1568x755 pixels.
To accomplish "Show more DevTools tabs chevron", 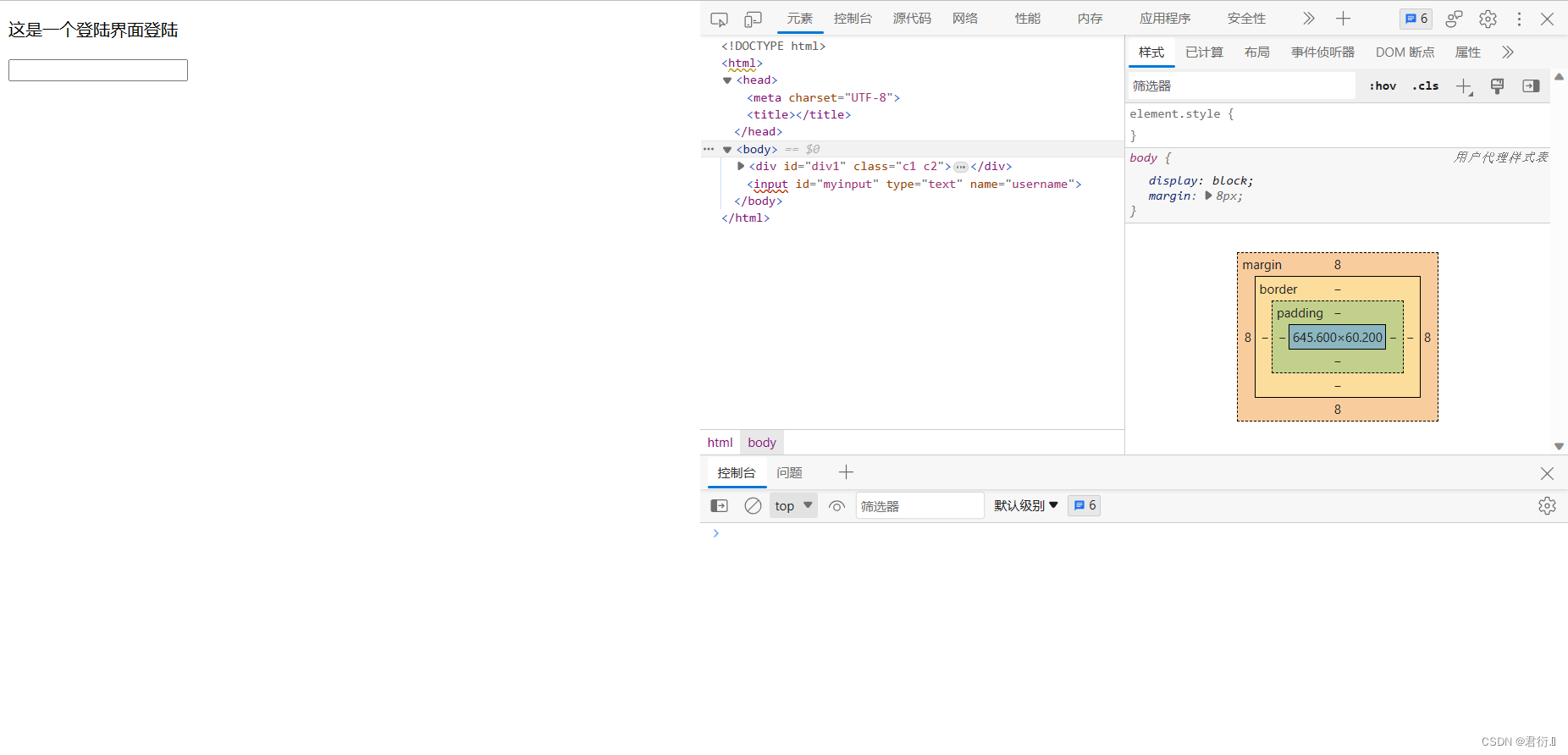I will pyautogui.click(x=1309, y=19).
